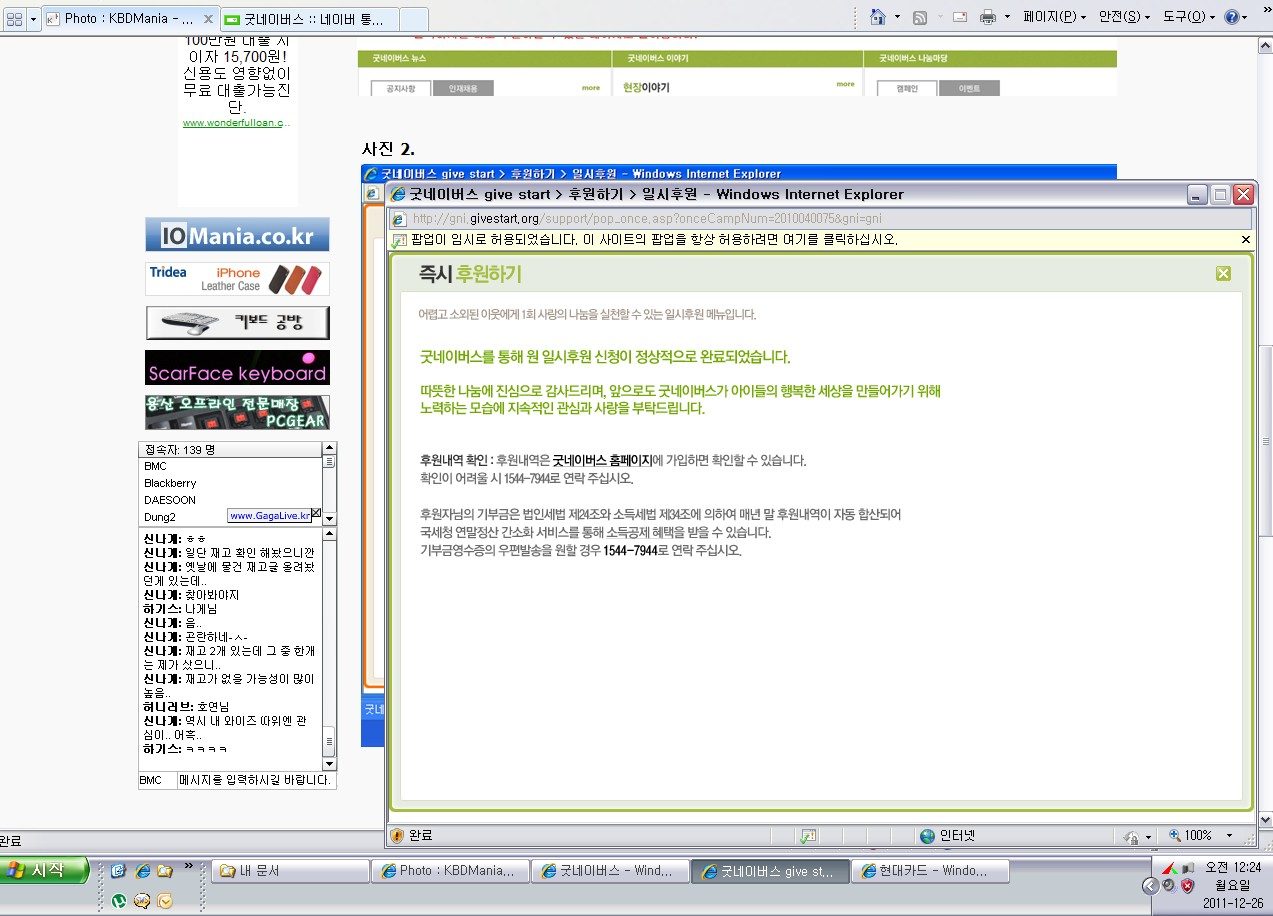Open 안전(S) menu
The image size is (1273, 916).
[x=1124, y=17]
